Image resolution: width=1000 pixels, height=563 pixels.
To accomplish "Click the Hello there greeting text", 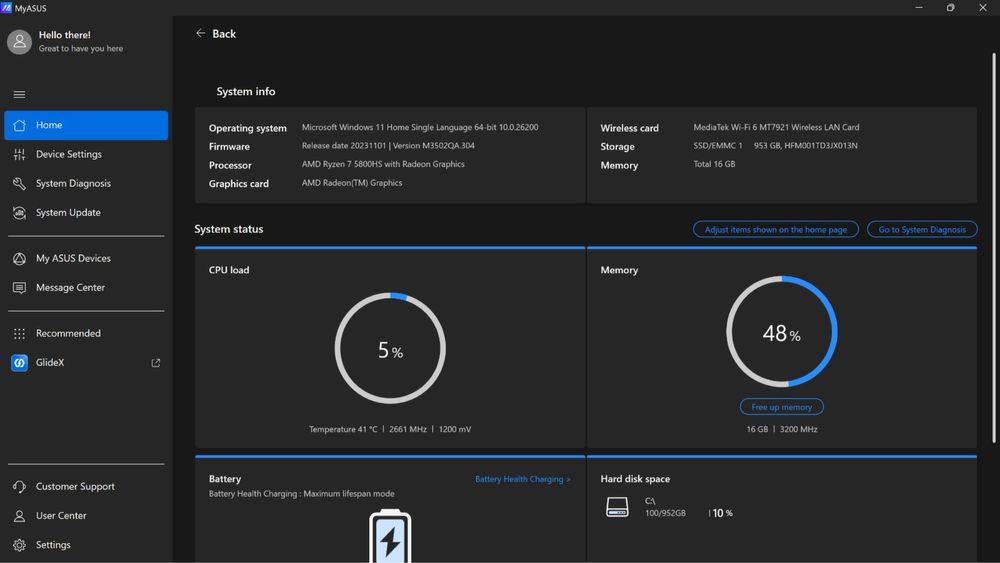I will coord(64,35).
